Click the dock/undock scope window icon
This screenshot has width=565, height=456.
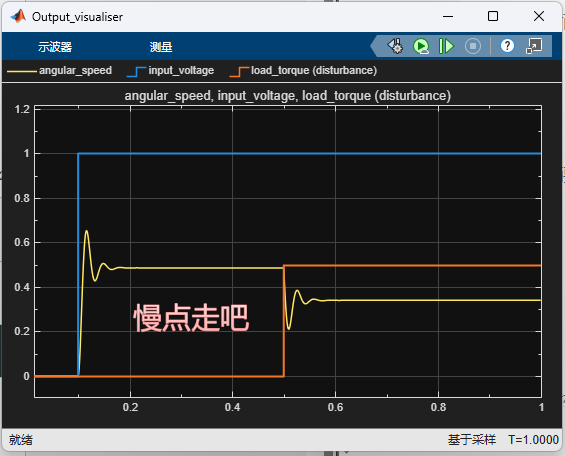(534, 46)
